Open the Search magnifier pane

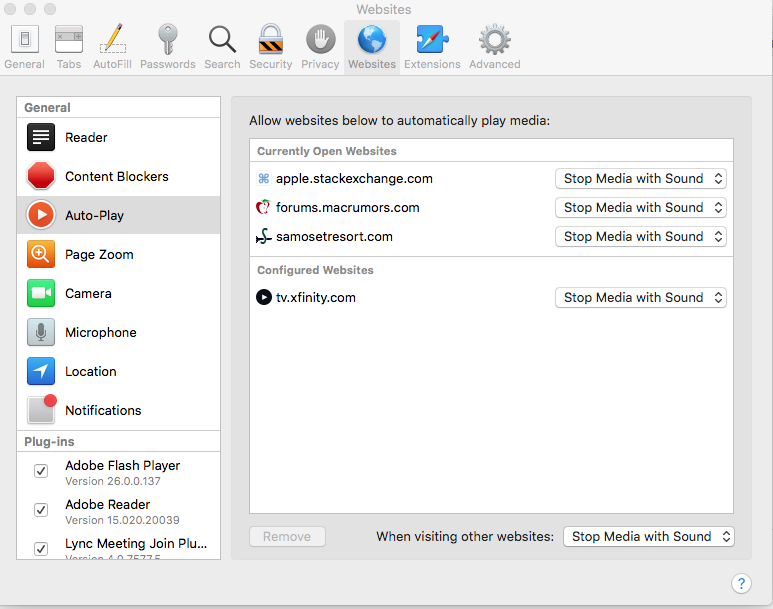pyautogui.click(x=222, y=47)
